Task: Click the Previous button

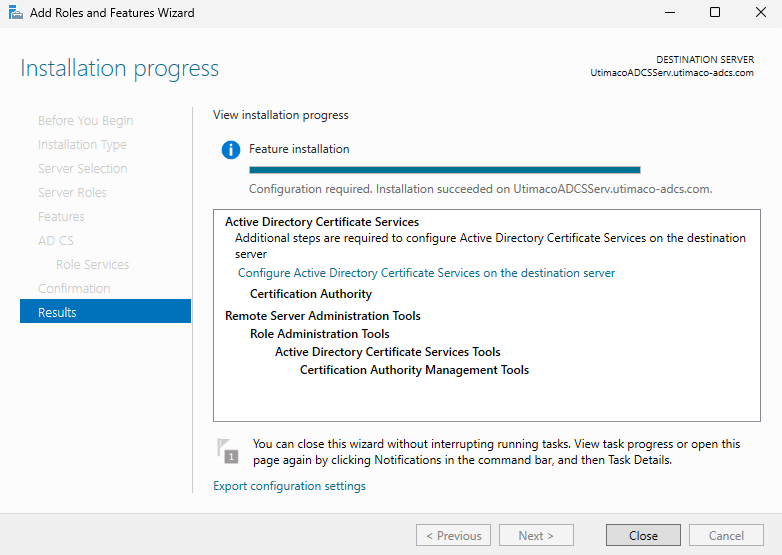Action: pyautogui.click(x=453, y=535)
